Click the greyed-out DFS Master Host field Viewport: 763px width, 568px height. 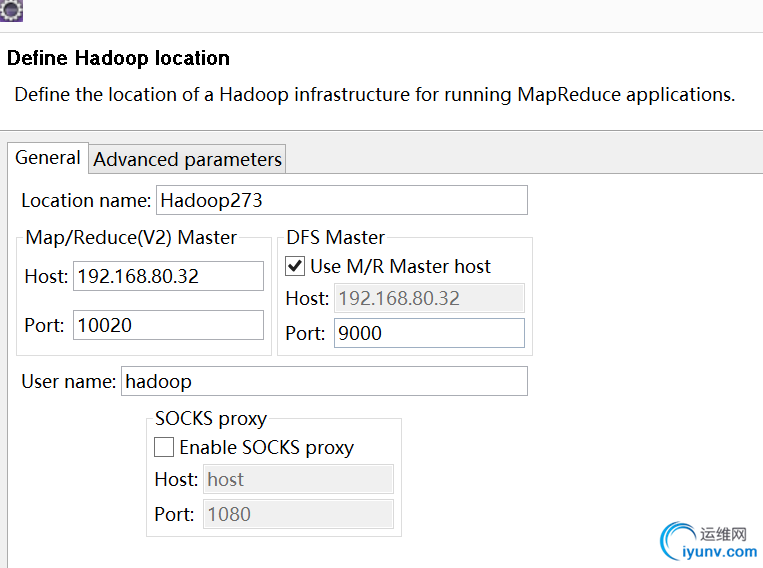pyautogui.click(x=429, y=298)
